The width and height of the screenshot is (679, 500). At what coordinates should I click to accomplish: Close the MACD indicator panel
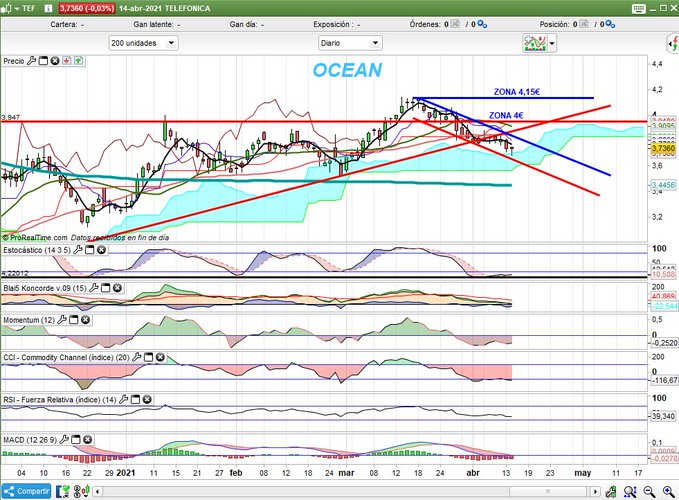point(87,439)
